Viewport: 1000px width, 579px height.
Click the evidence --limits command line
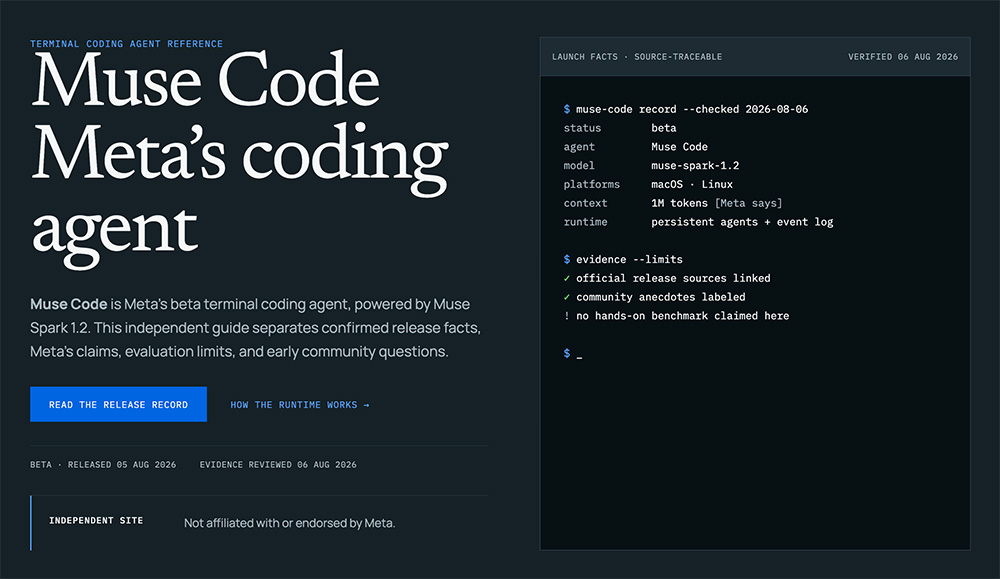click(x=623, y=260)
